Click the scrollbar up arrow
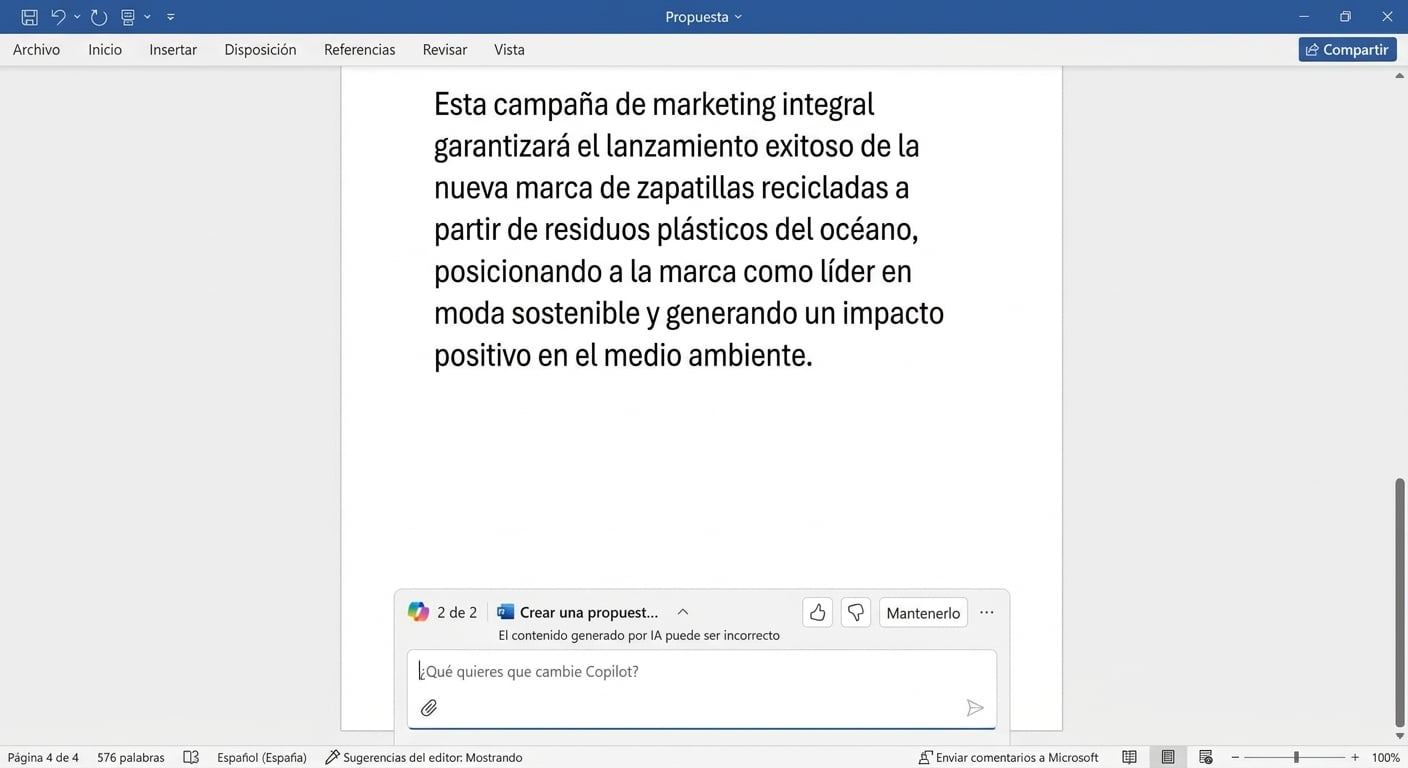Image resolution: width=1408 pixels, height=768 pixels. pos(1400,76)
